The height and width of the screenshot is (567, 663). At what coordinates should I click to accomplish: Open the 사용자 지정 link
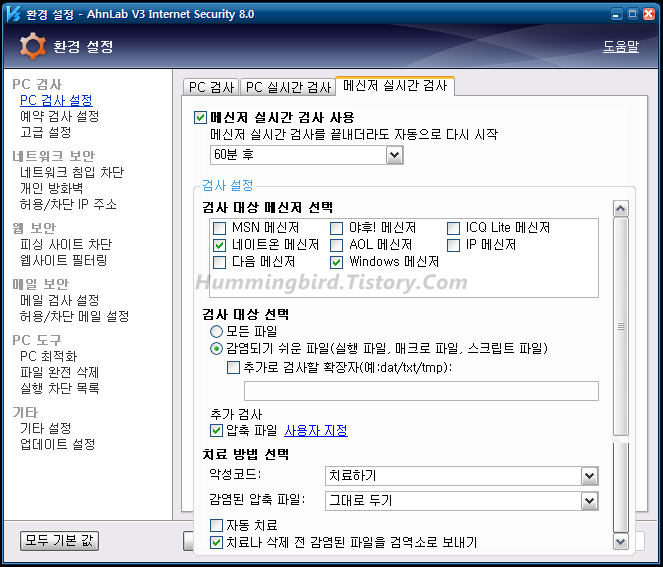click(315, 431)
